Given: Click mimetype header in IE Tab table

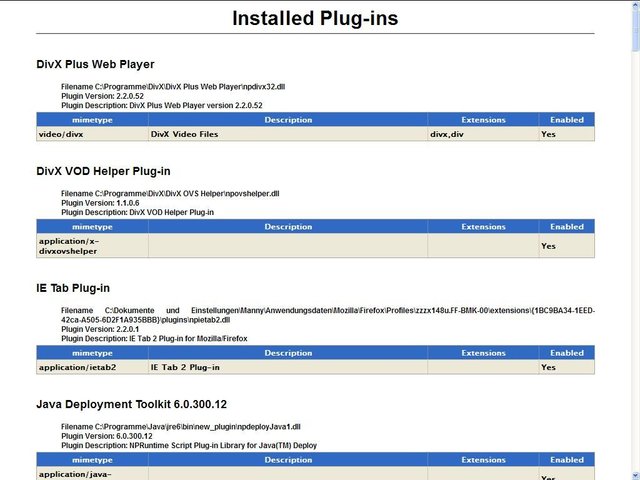Looking at the screenshot, I should 92,353.
